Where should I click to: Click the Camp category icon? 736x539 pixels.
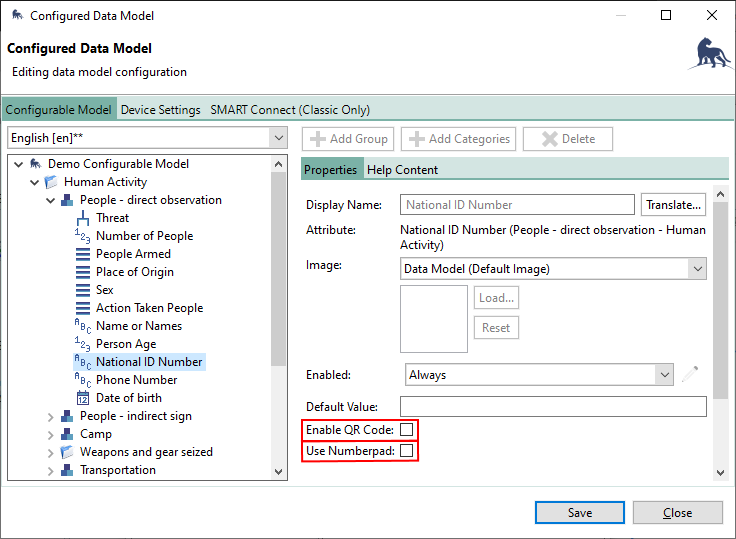point(67,434)
